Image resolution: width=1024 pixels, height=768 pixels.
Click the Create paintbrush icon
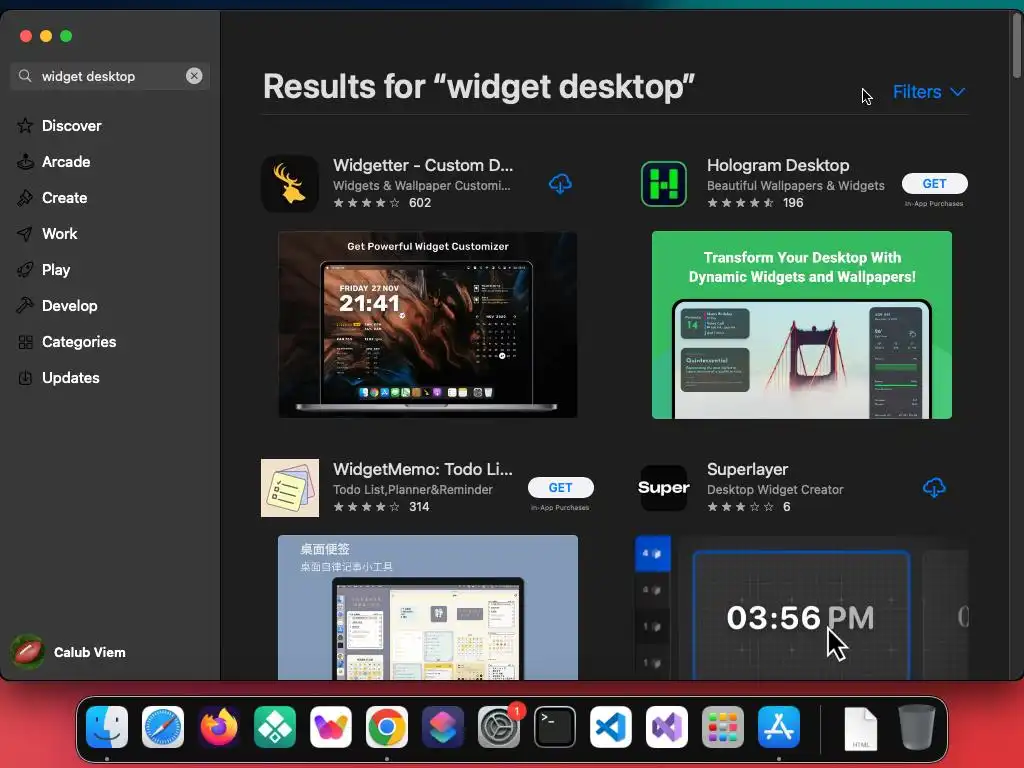coord(25,197)
